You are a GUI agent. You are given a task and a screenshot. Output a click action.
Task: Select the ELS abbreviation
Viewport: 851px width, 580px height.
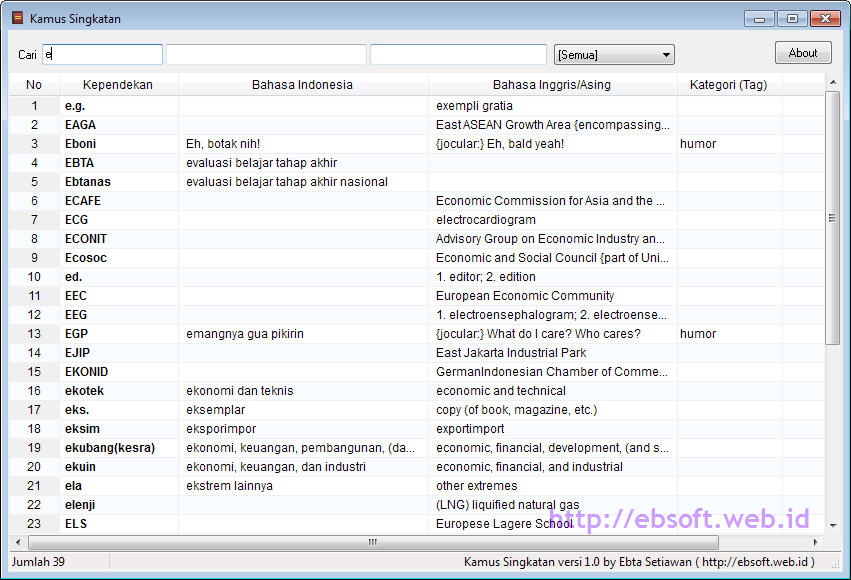click(x=75, y=524)
